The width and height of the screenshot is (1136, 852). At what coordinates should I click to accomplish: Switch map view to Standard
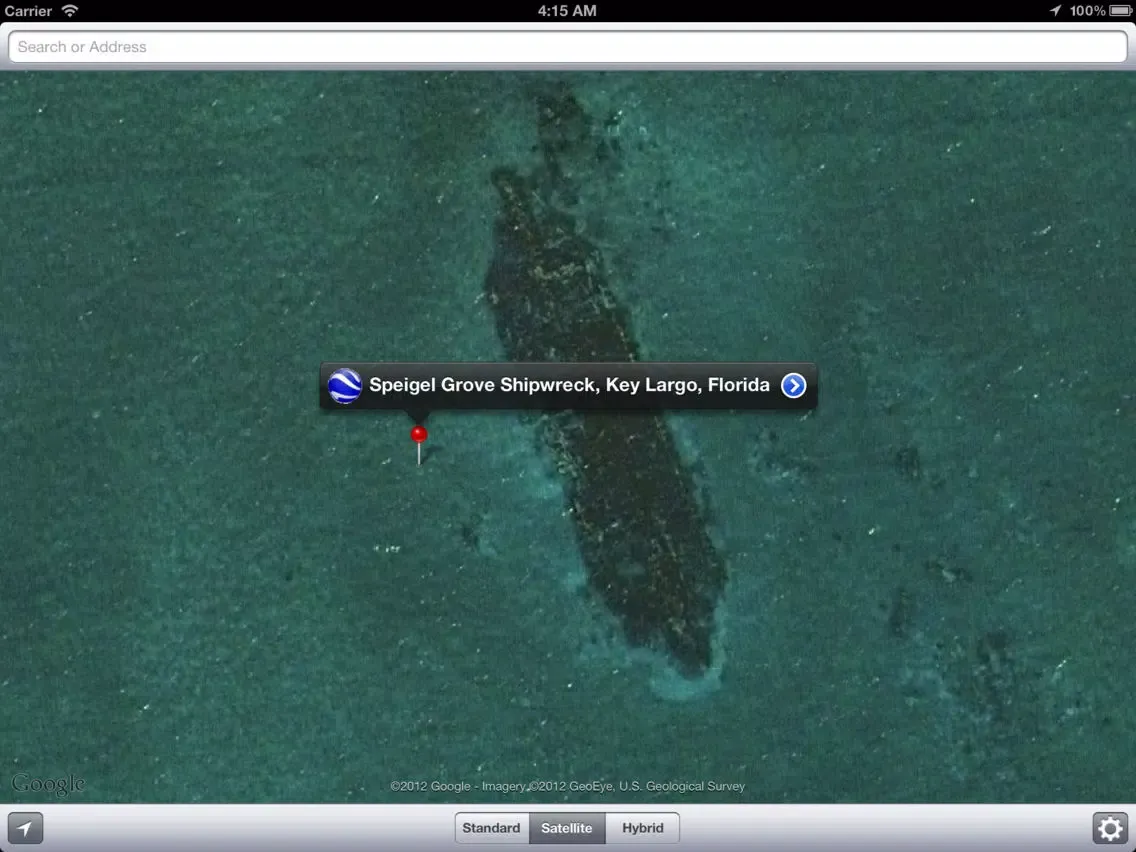491,828
